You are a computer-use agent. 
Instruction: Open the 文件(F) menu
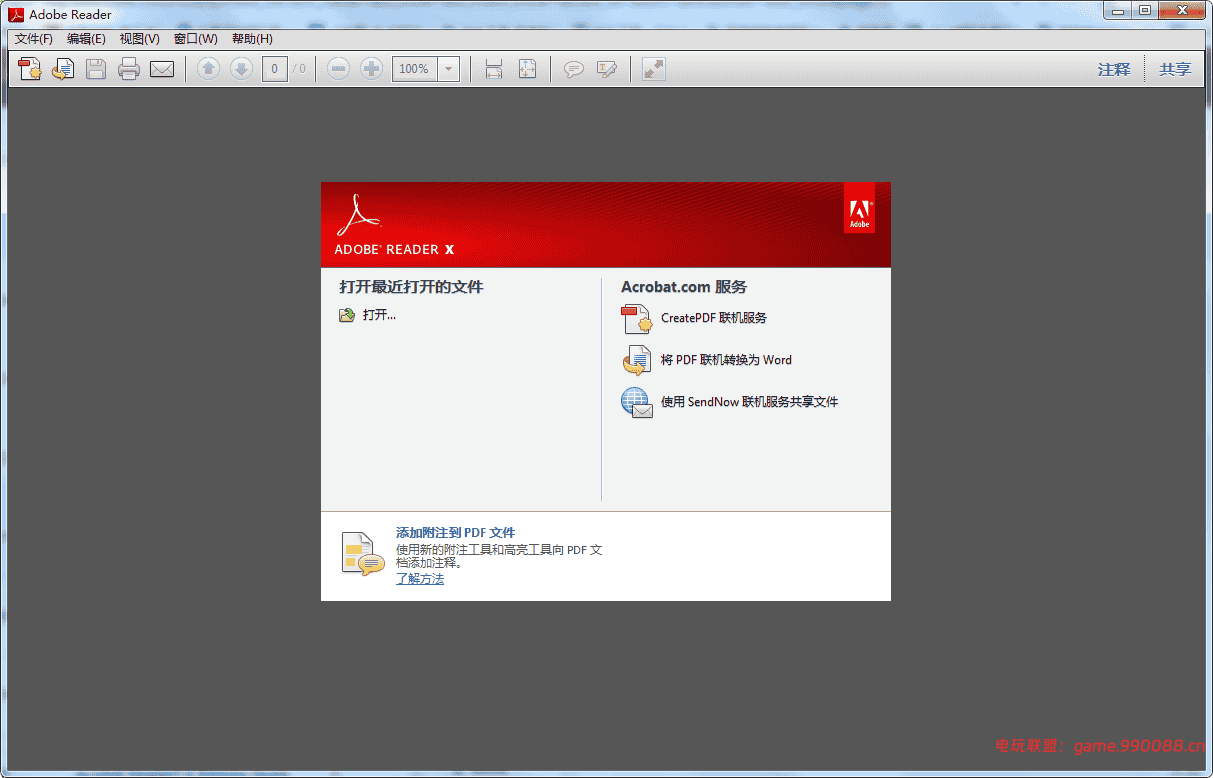[x=32, y=38]
